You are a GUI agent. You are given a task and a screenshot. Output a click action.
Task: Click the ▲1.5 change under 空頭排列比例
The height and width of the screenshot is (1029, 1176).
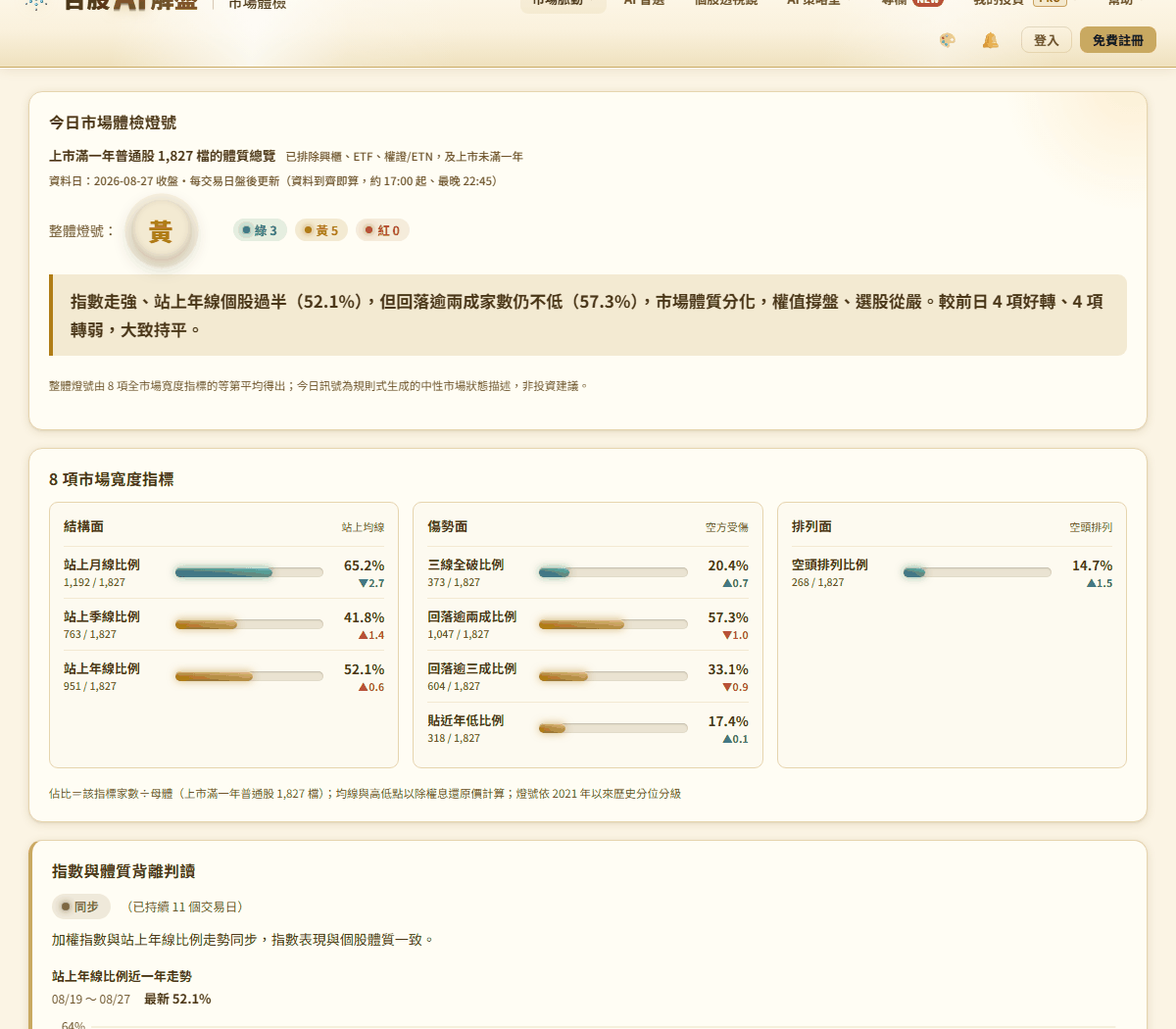point(1100,583)
